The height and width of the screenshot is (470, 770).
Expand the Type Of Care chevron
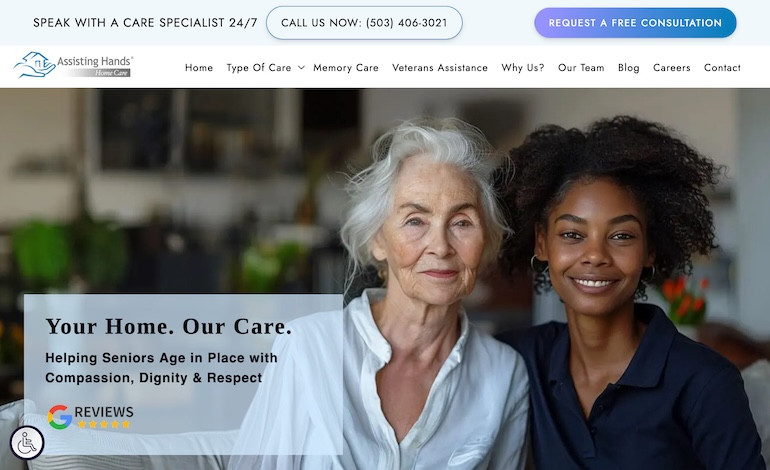[x=301, y=68]
